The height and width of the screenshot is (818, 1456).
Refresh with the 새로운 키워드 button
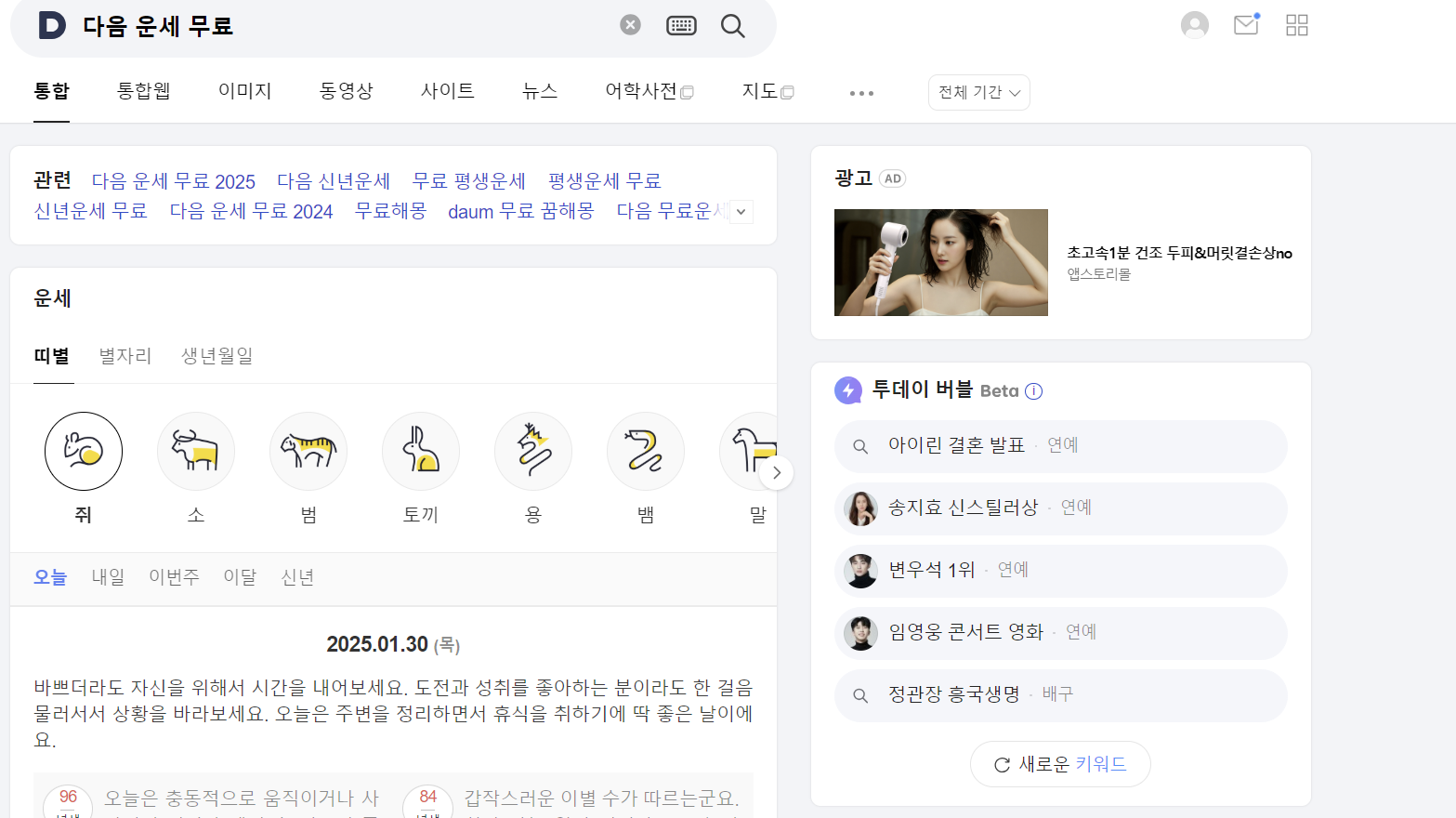click(x=1060, y=764)
